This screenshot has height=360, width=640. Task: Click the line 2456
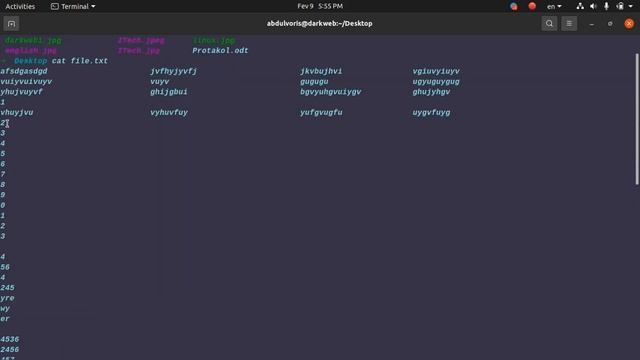10,350
